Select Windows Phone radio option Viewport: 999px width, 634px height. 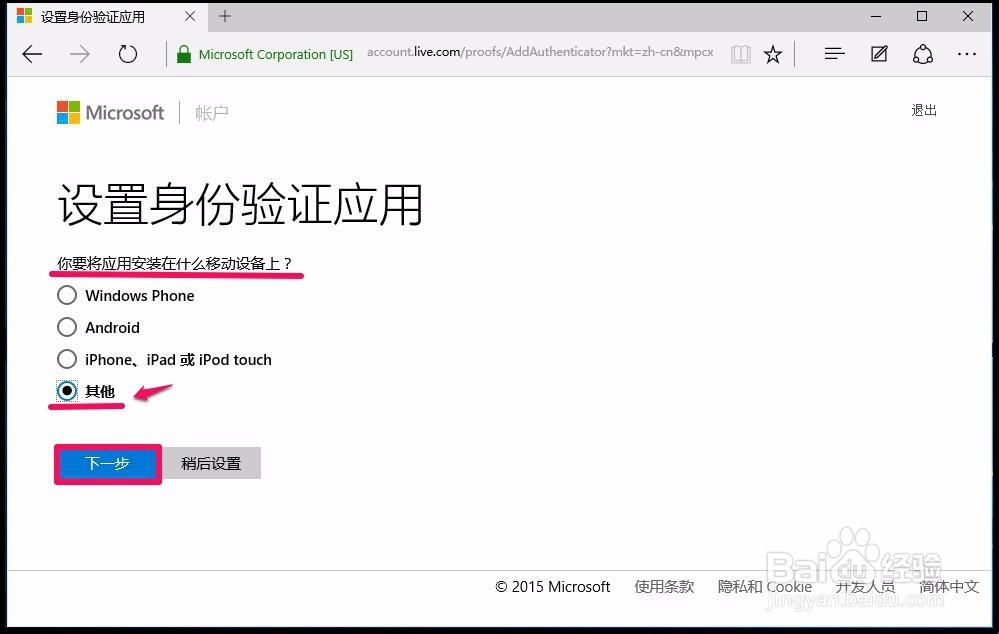(67, 296)
